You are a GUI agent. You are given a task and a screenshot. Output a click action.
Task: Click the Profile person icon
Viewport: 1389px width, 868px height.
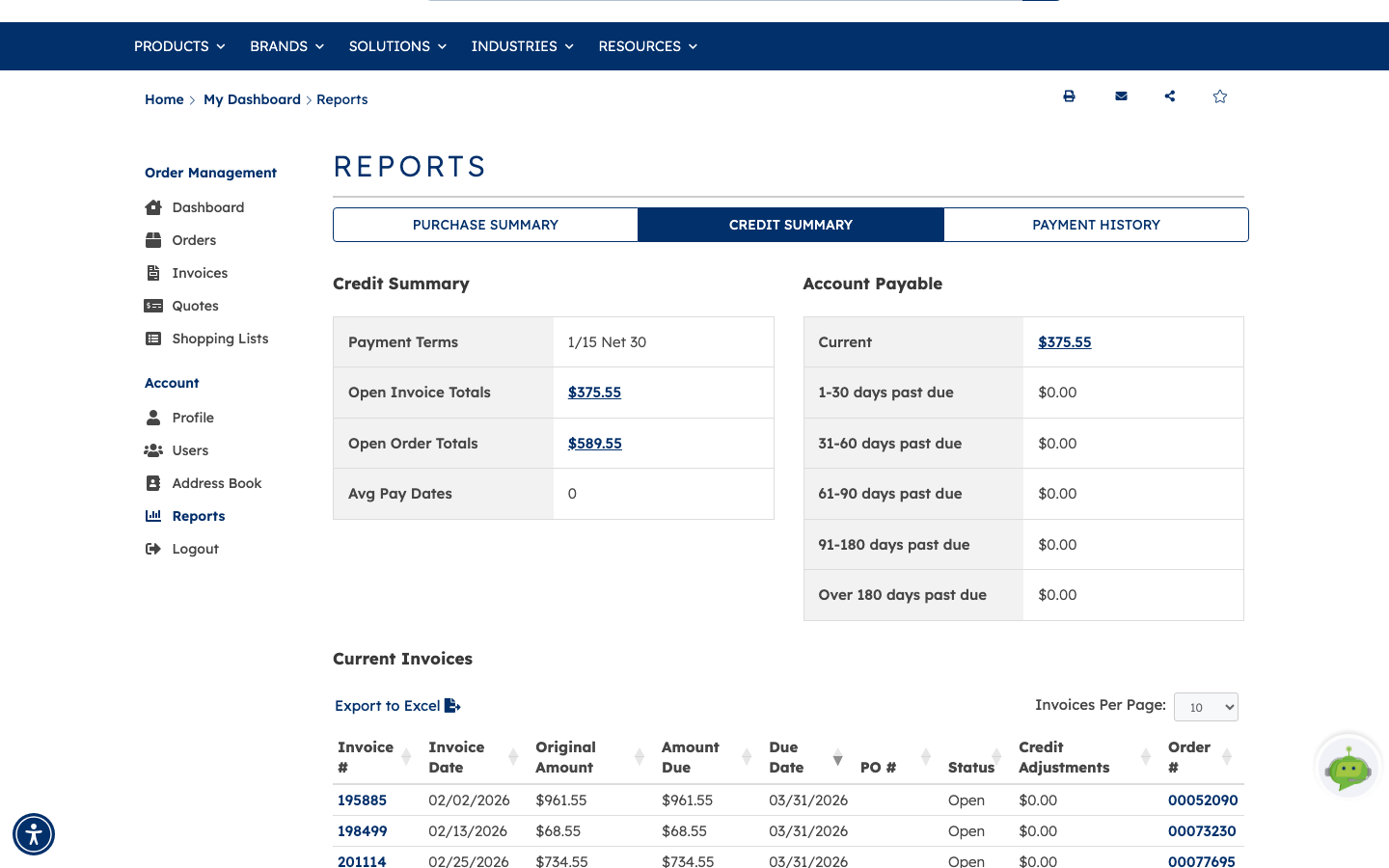click(153, 418)
